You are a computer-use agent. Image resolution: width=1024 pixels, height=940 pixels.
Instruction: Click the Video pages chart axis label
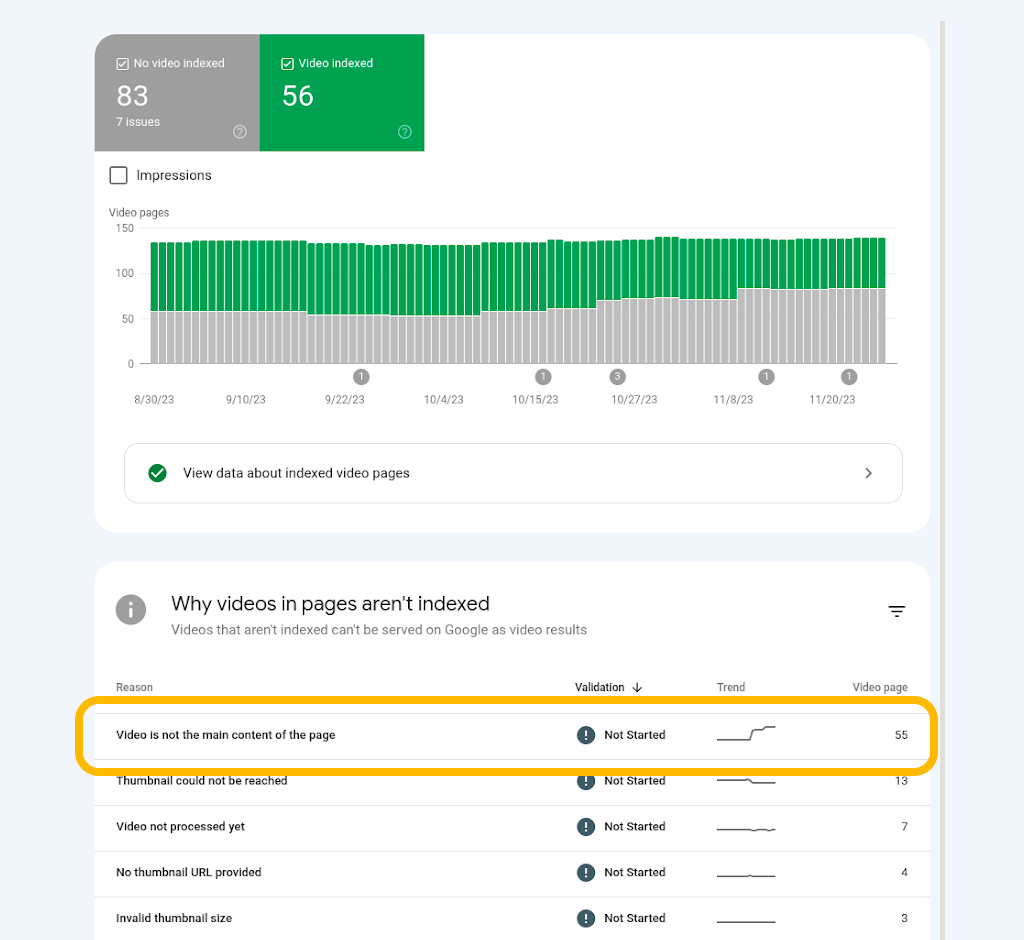pyautogui.click(x=138, y=213)
